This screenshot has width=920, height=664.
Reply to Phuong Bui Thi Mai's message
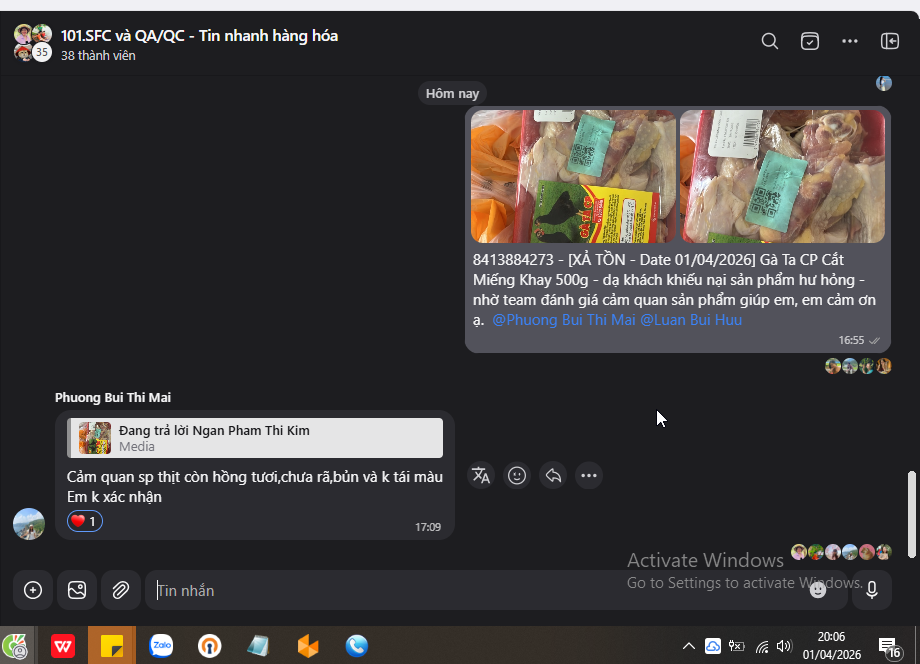coord(553,476)
